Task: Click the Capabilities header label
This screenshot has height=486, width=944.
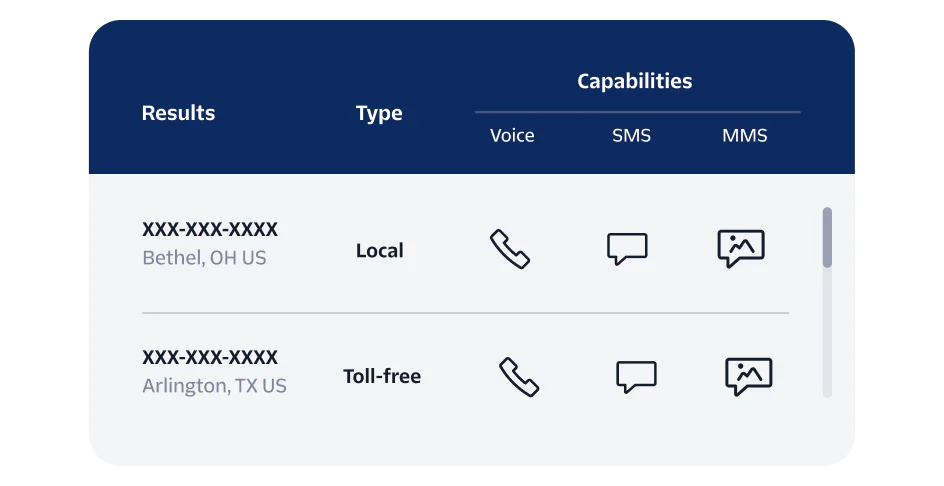Action: (x=634, y=82)
